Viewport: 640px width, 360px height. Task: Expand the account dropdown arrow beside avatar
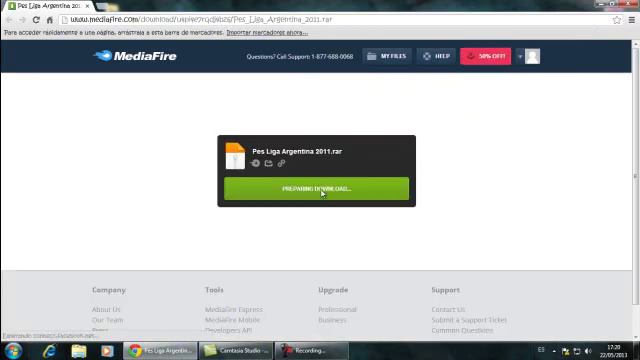pos(520,57)
